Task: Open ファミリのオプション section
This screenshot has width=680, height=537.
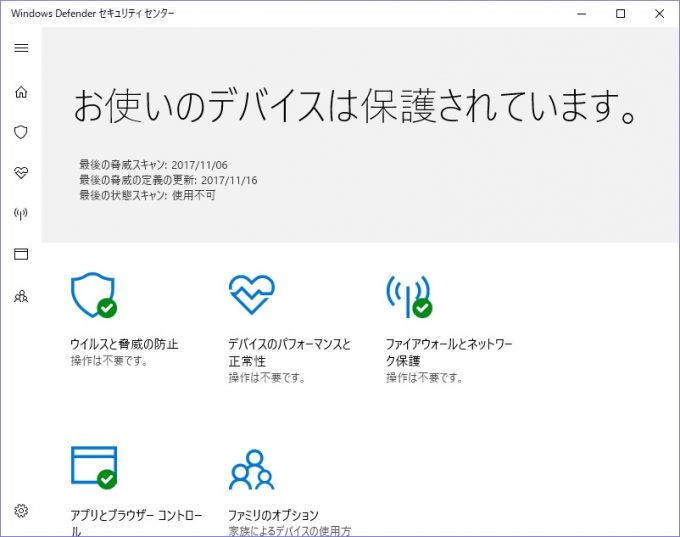Action: pos(273,515)
